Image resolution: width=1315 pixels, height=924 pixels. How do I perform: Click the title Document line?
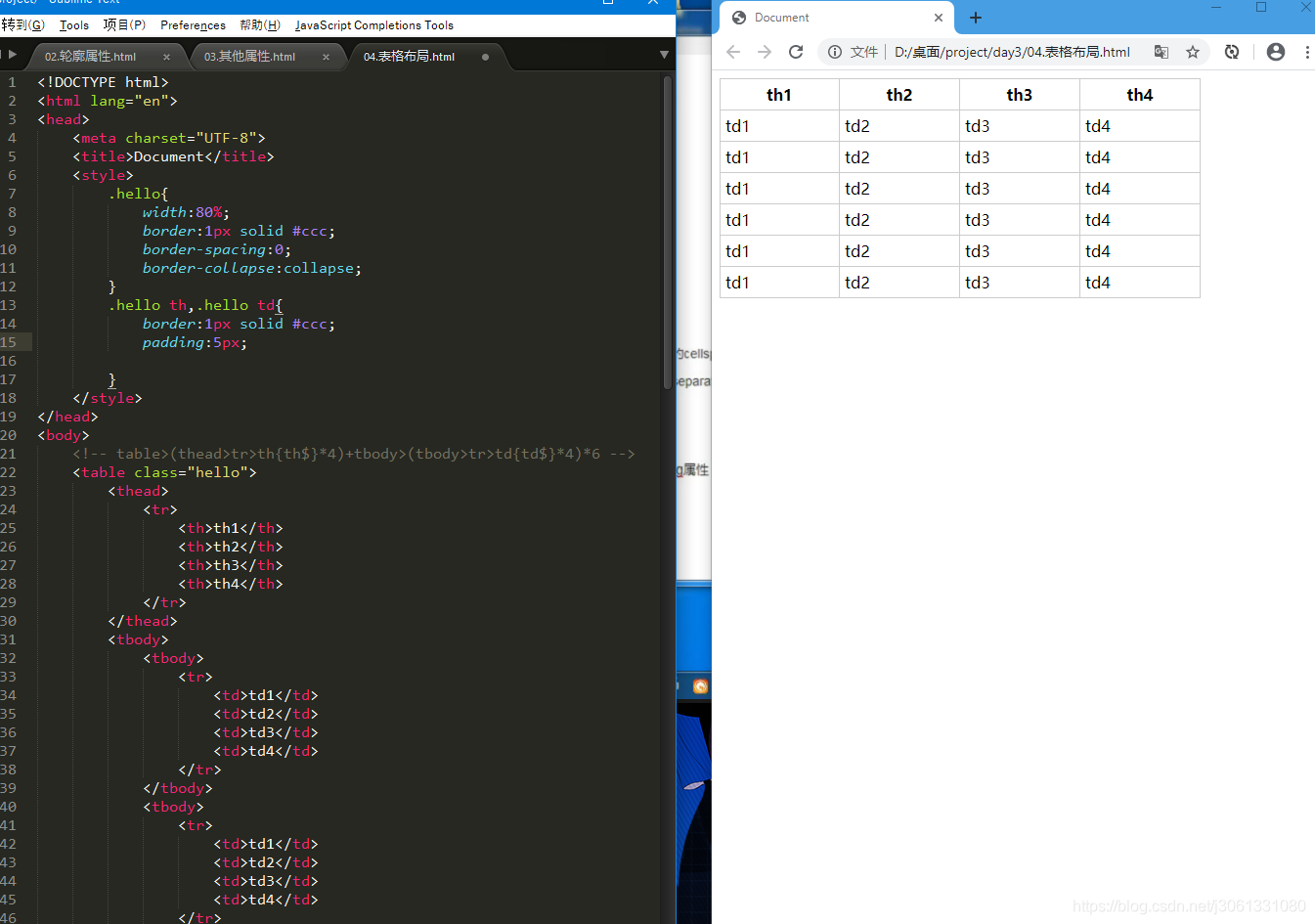click(x=173, y=156)
